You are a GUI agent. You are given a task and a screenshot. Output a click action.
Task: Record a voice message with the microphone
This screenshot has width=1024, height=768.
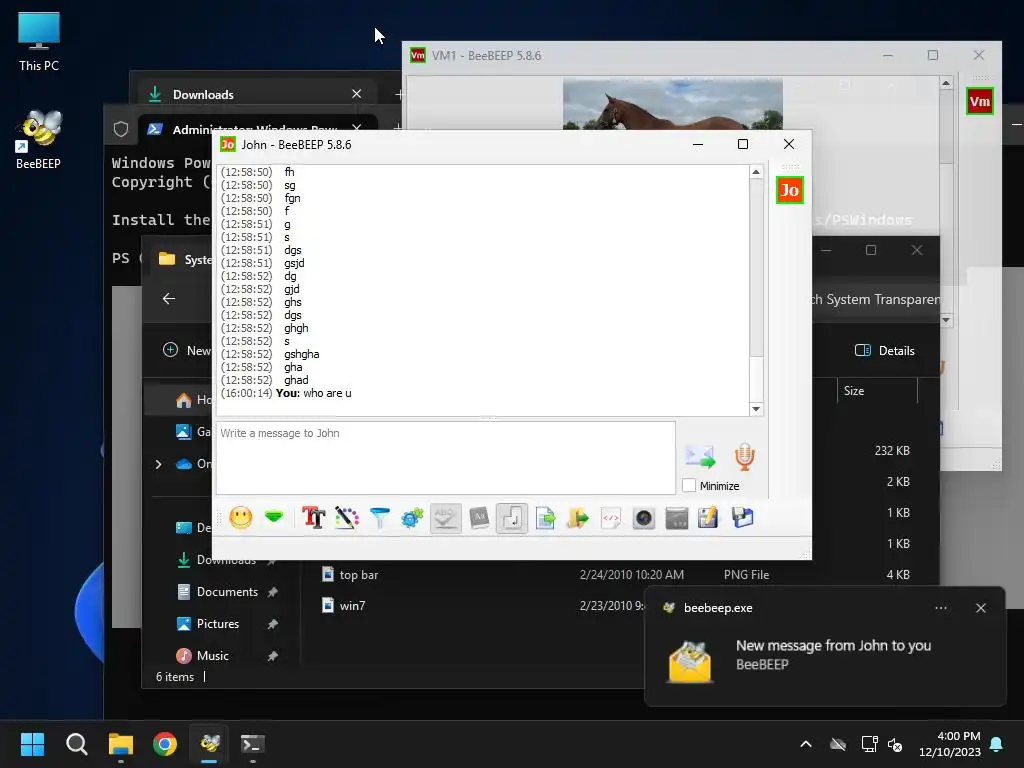[745, 456]
